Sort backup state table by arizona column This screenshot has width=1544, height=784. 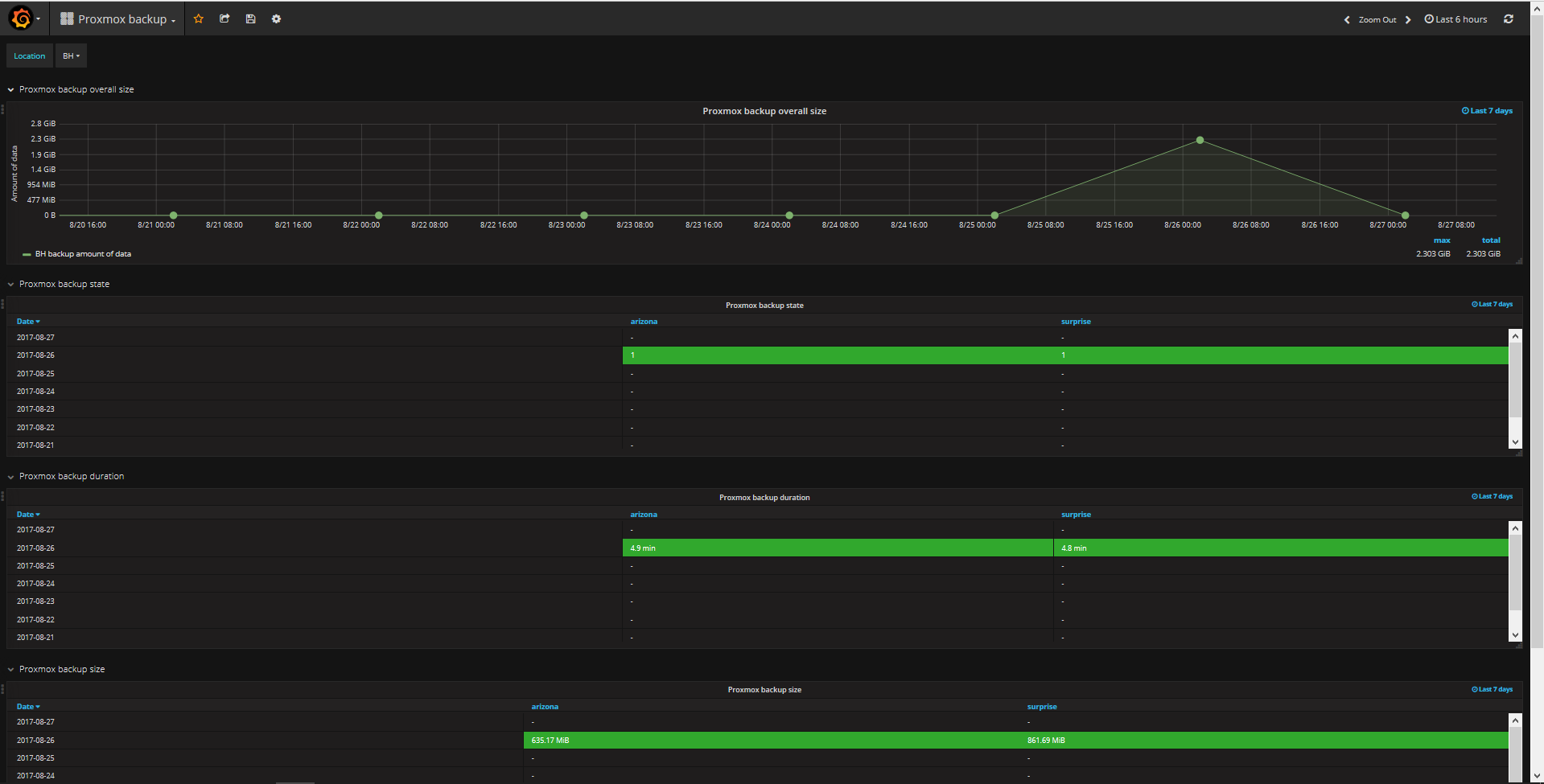[x=644, y=322]
